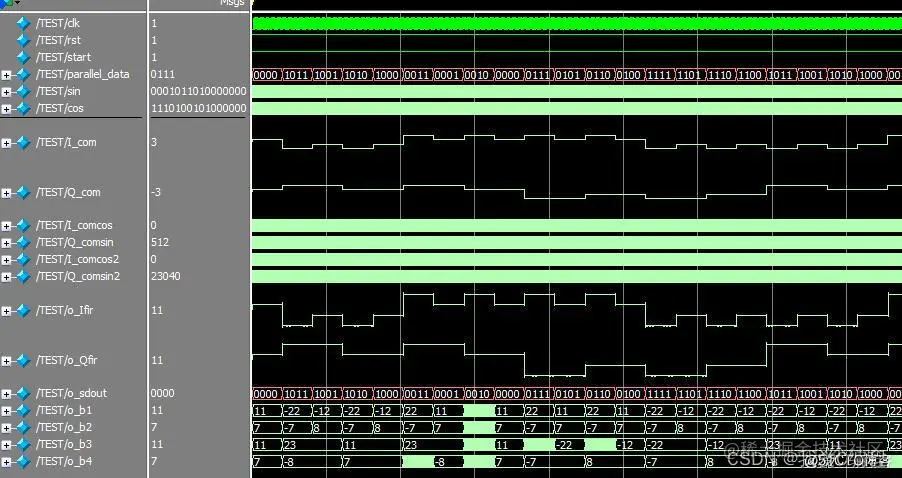This screenshot has width=902, height=478.
Task: Click the /TEST/rst signal diamond icon
Action: point(23,40)
